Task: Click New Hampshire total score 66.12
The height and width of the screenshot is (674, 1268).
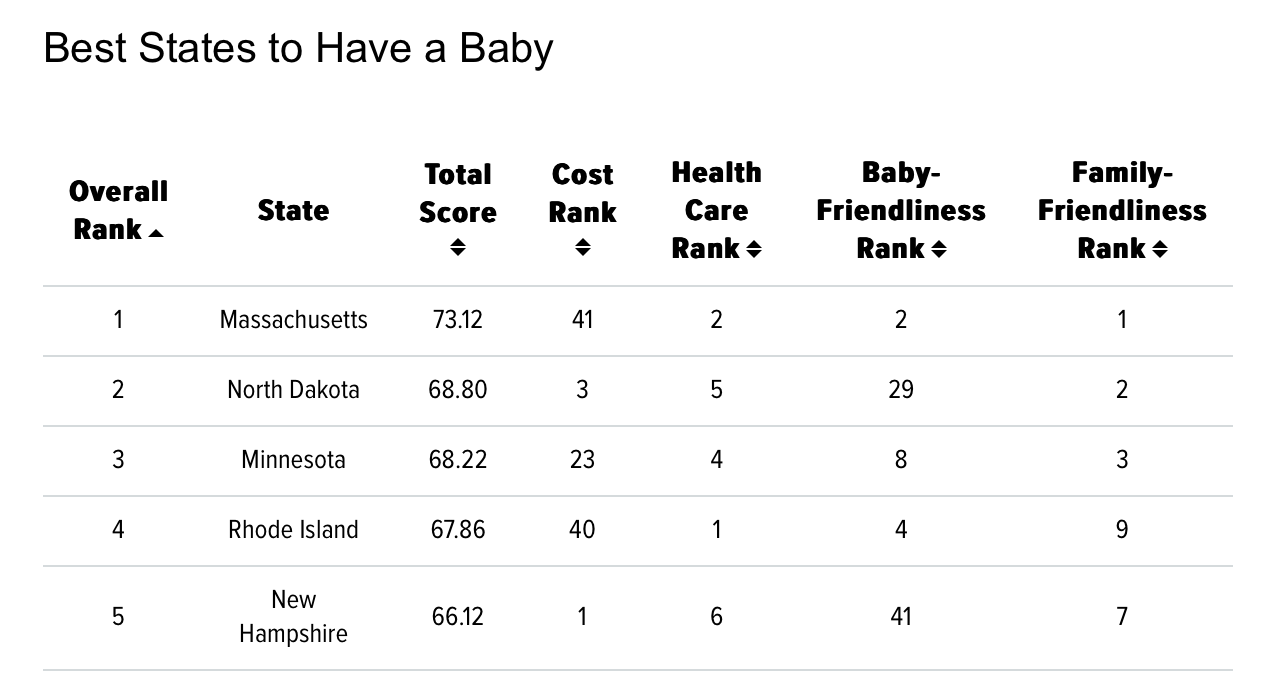Action: click(x=457, y=616)
